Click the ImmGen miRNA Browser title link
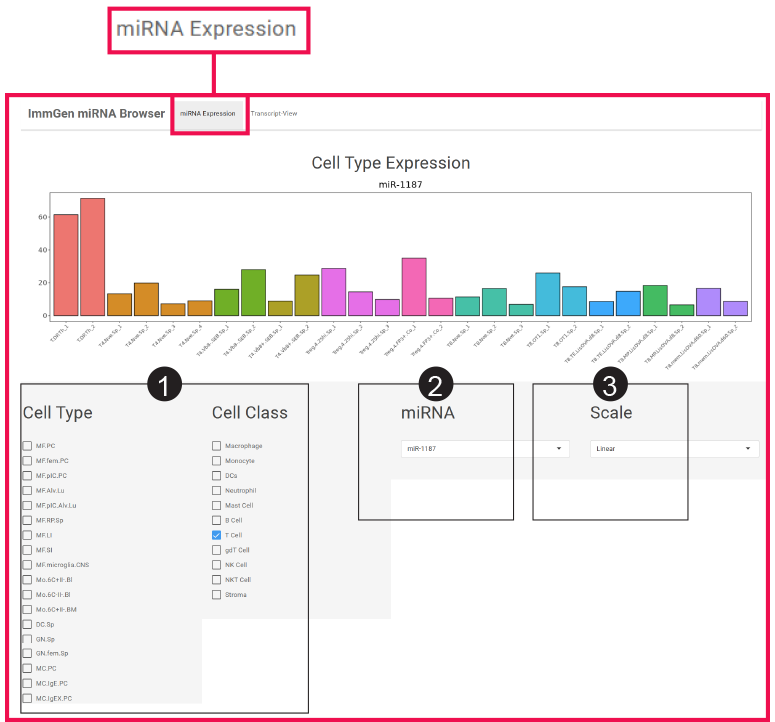Image resolution: width=775 pixels, height=722 pixels. coord(96,114)
